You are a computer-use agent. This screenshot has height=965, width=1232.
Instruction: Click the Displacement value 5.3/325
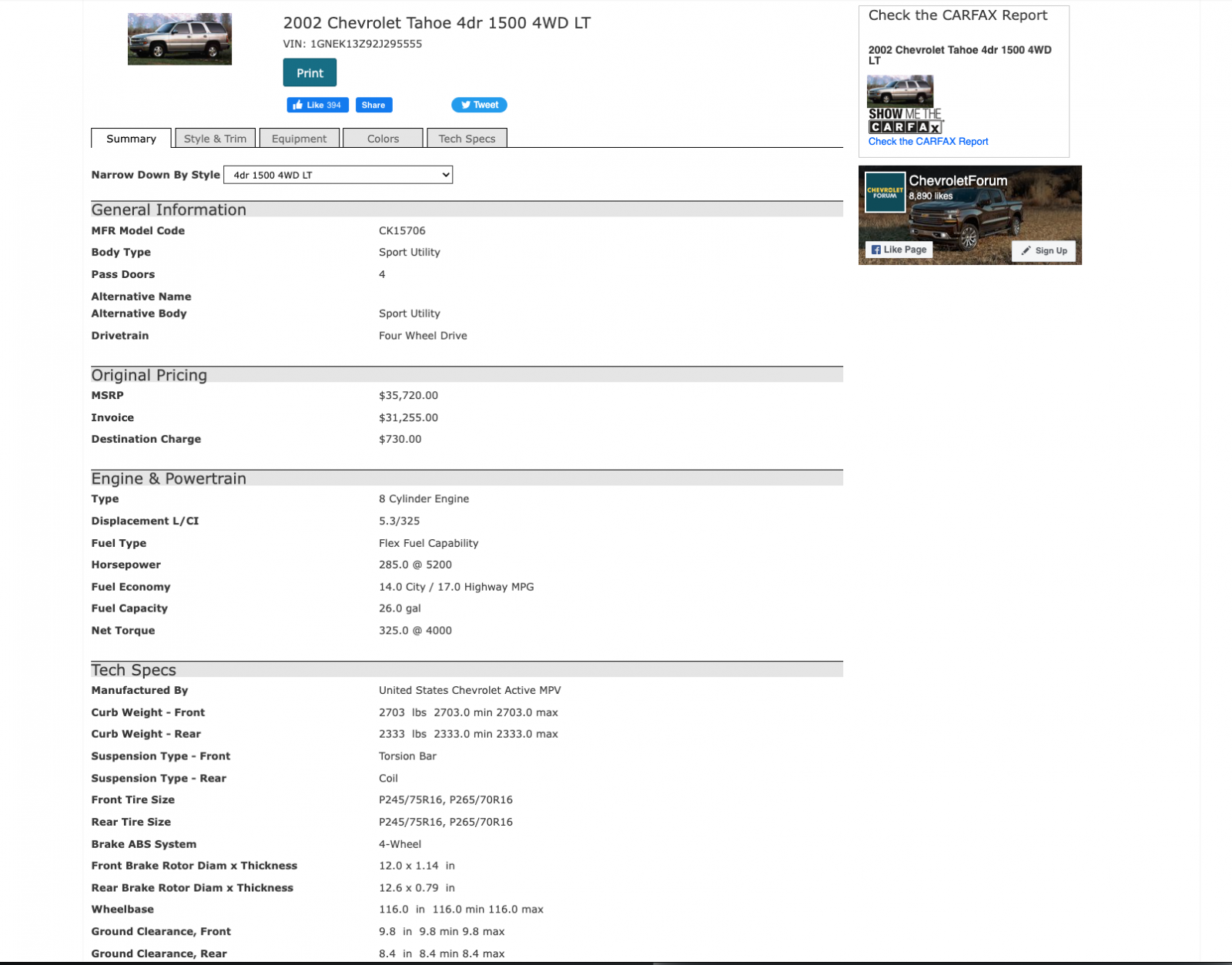click(x=399, y=521)
